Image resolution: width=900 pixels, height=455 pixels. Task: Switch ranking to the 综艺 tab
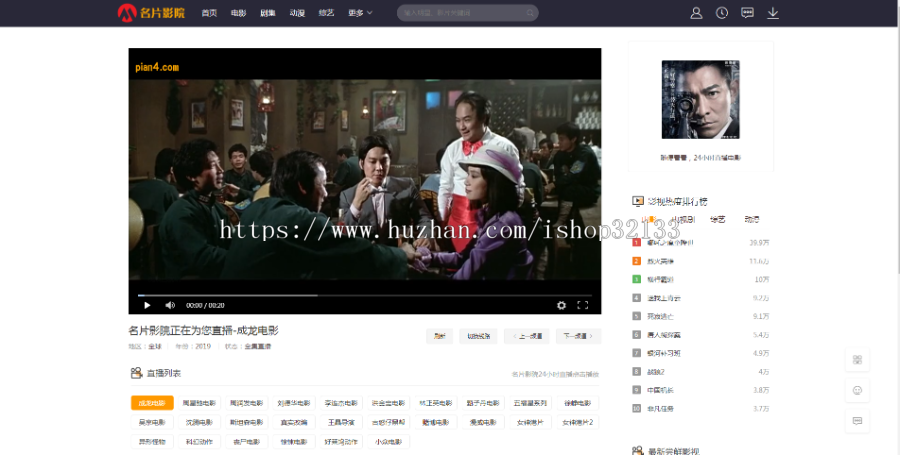point(717,219)
